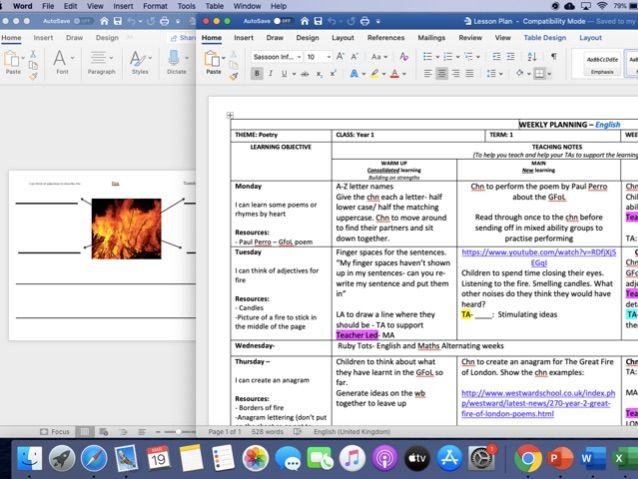
Task: Click the Print icon in Lesson Plan title bar
Action: click(x=365, y=21)
